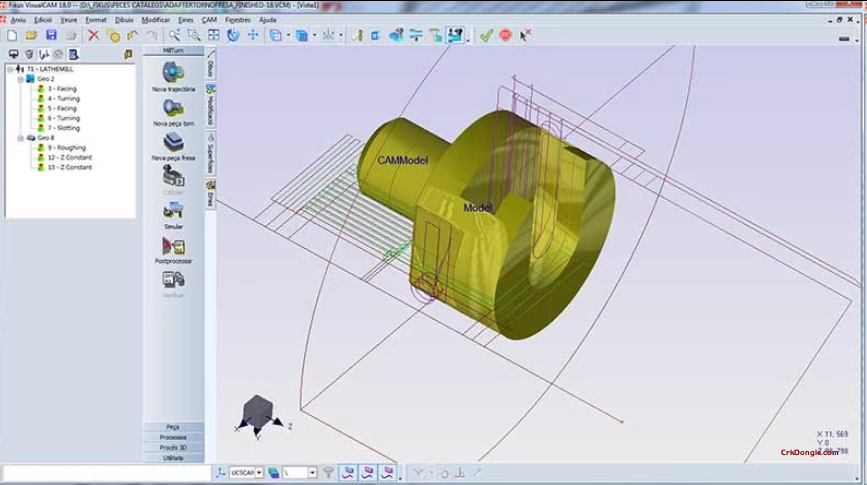Collapse the Geo 2 tree node

tap(20, 79)
